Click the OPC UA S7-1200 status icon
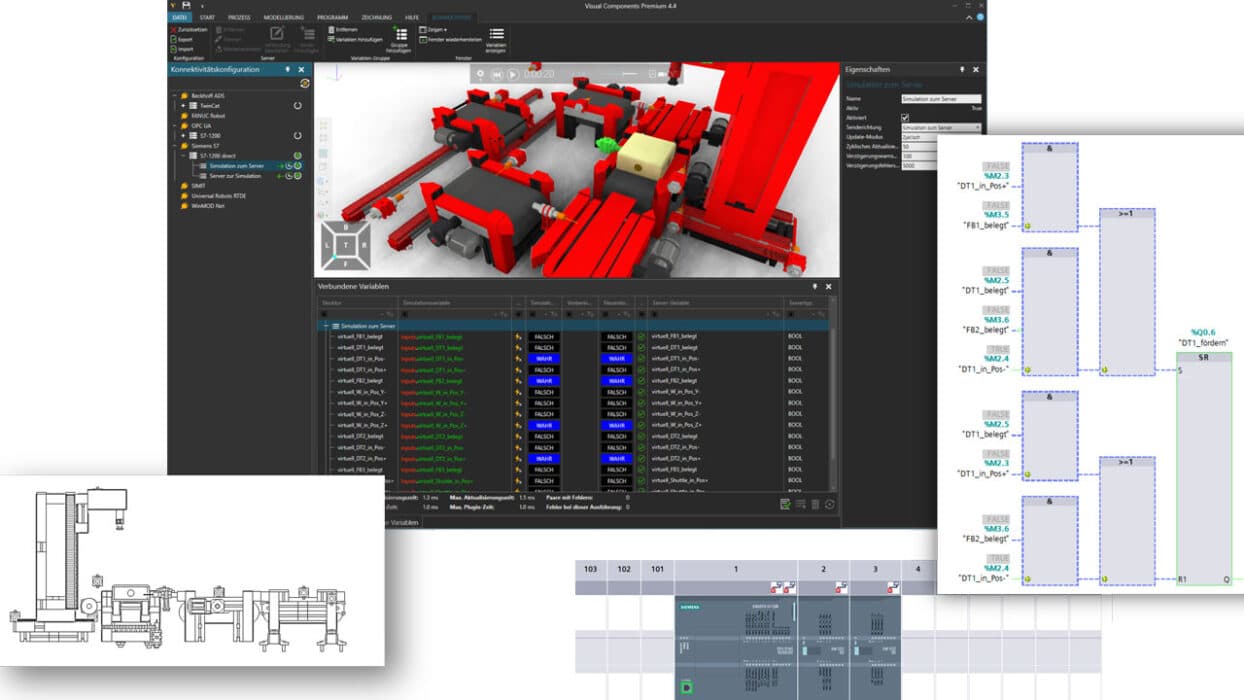 click(297, 135)
